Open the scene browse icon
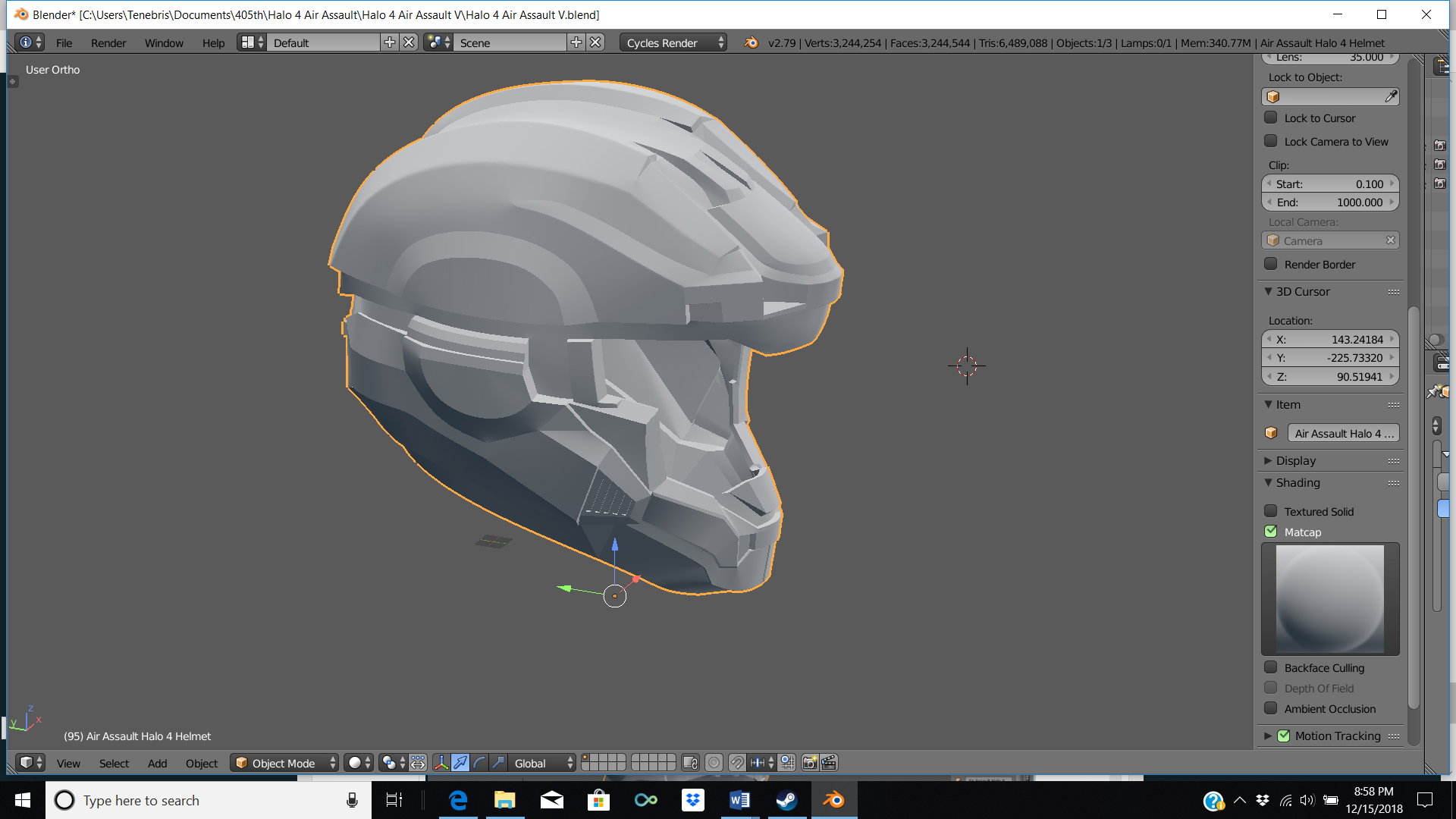1456x819 pixels. tap(438, 42)
